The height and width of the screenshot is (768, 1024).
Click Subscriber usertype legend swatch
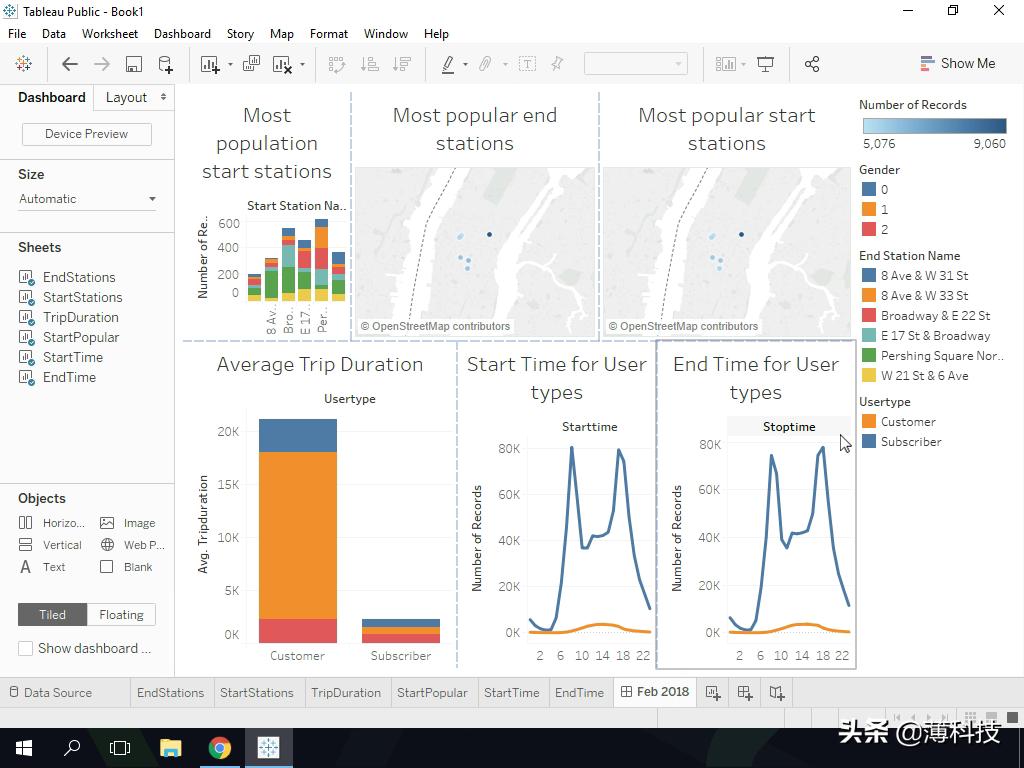point(869,441)
